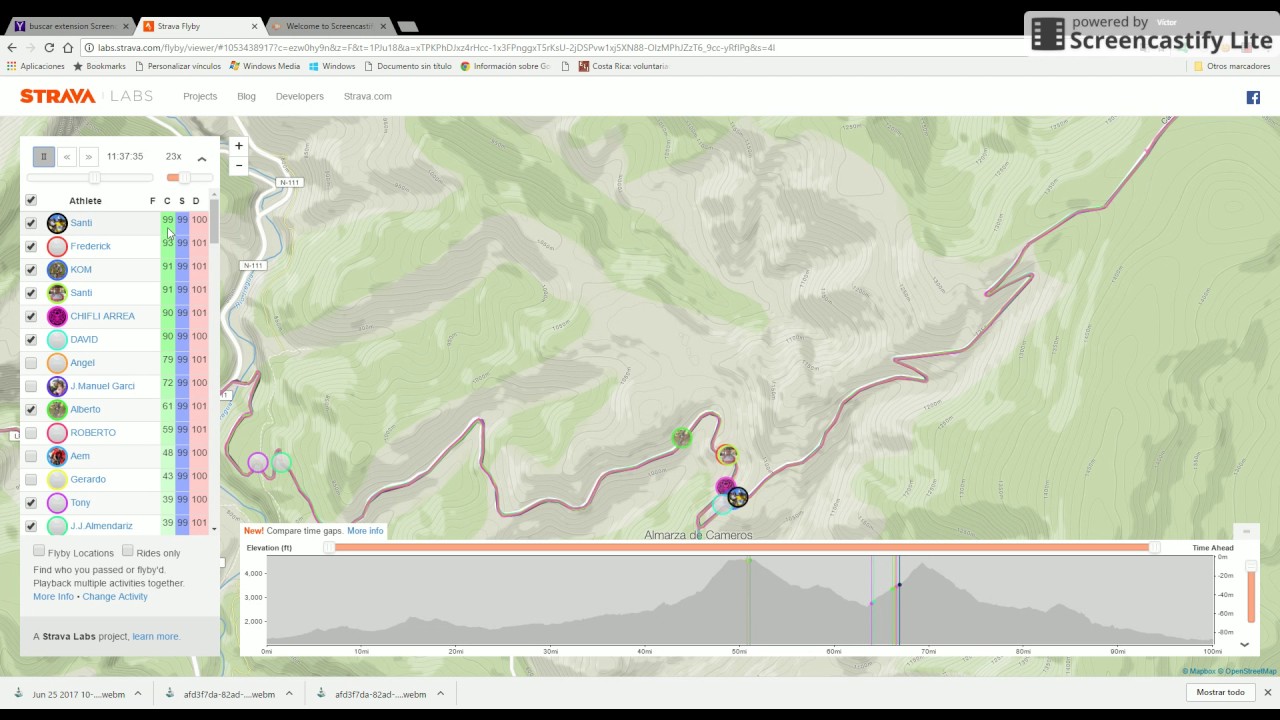Click the black-ringed athlete marker on the map
1280x720 pixels.
[x=738, y=497]
